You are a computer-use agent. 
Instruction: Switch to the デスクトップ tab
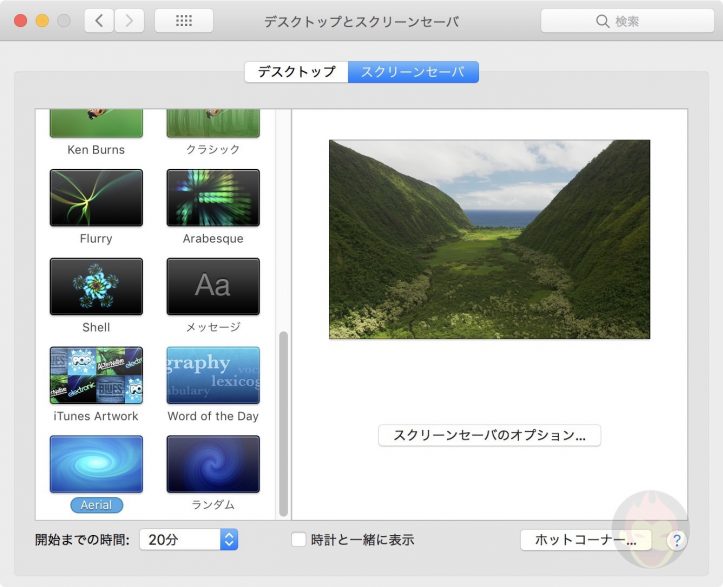[x=296, y=72]
